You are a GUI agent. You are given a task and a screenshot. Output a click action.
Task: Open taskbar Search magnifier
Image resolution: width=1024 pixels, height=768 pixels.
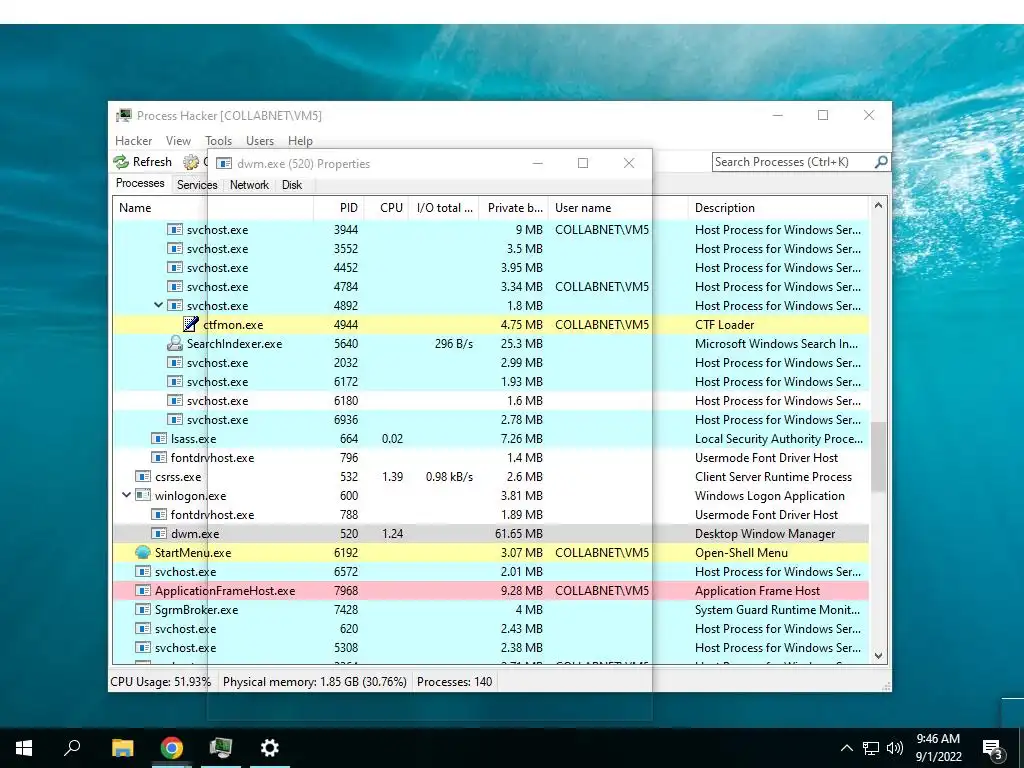(x=72, y=748)
